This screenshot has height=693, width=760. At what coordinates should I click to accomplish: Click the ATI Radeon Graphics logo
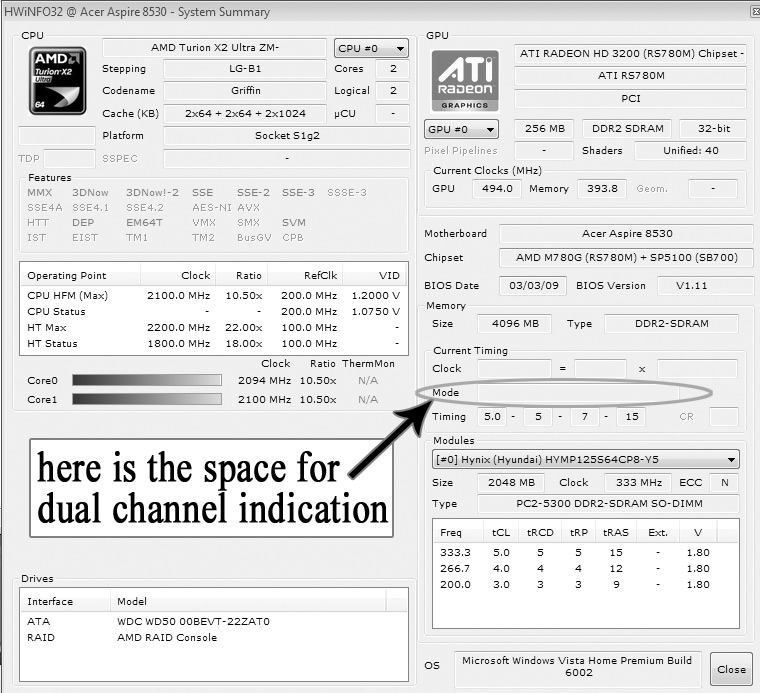pos(465,81)
